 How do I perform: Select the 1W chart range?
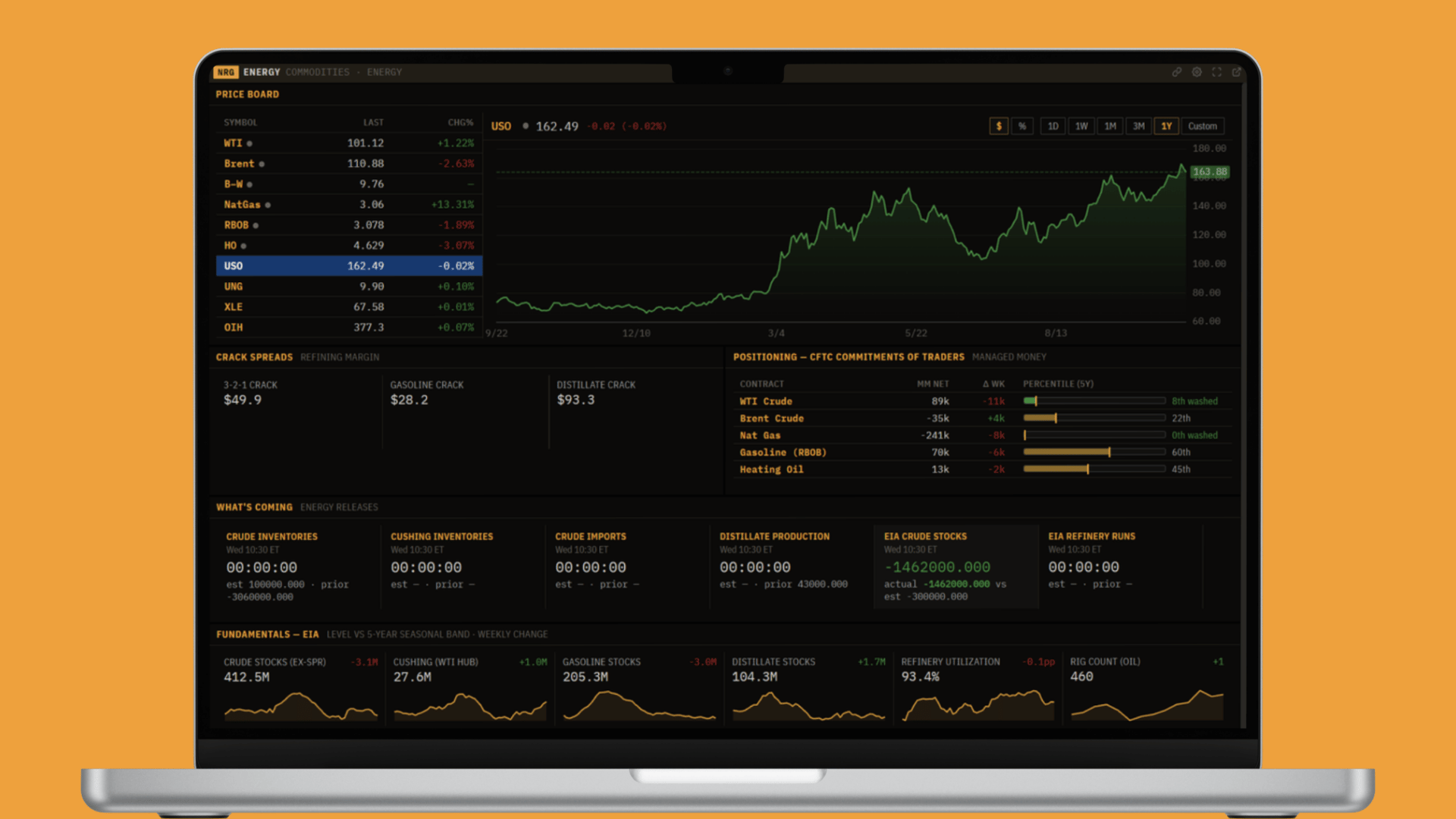(x=1081, y=126)
